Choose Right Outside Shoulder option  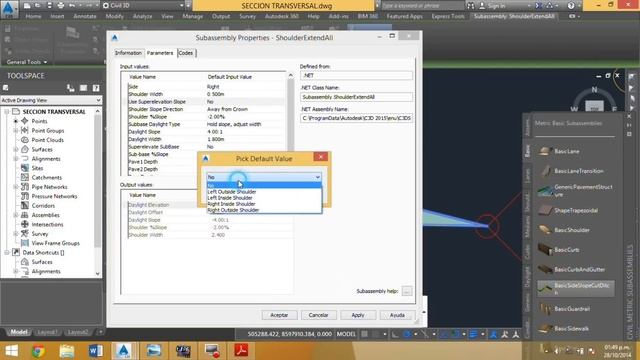264,210
